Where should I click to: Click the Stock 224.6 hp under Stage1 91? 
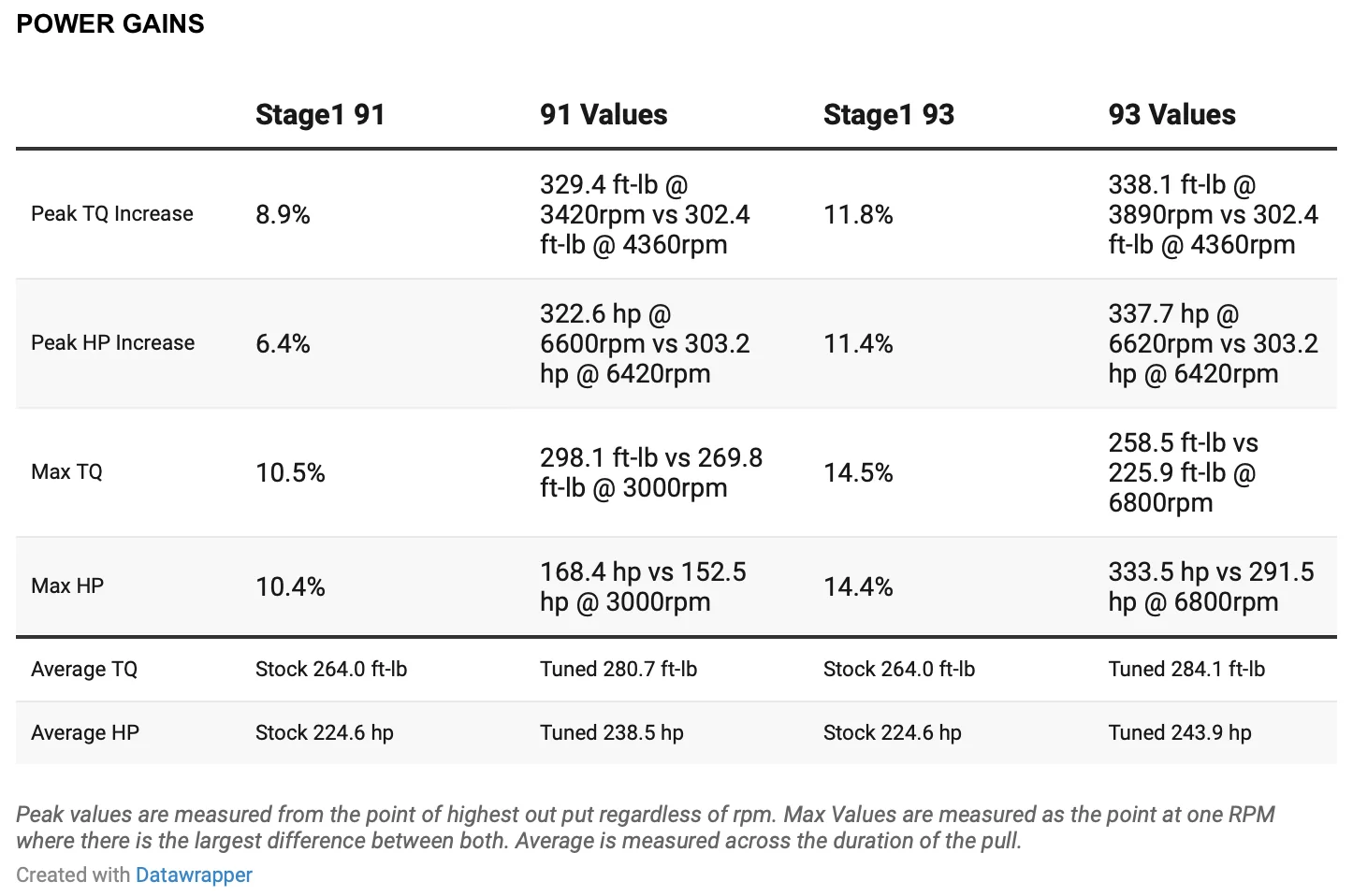click(x=325, y=733)
